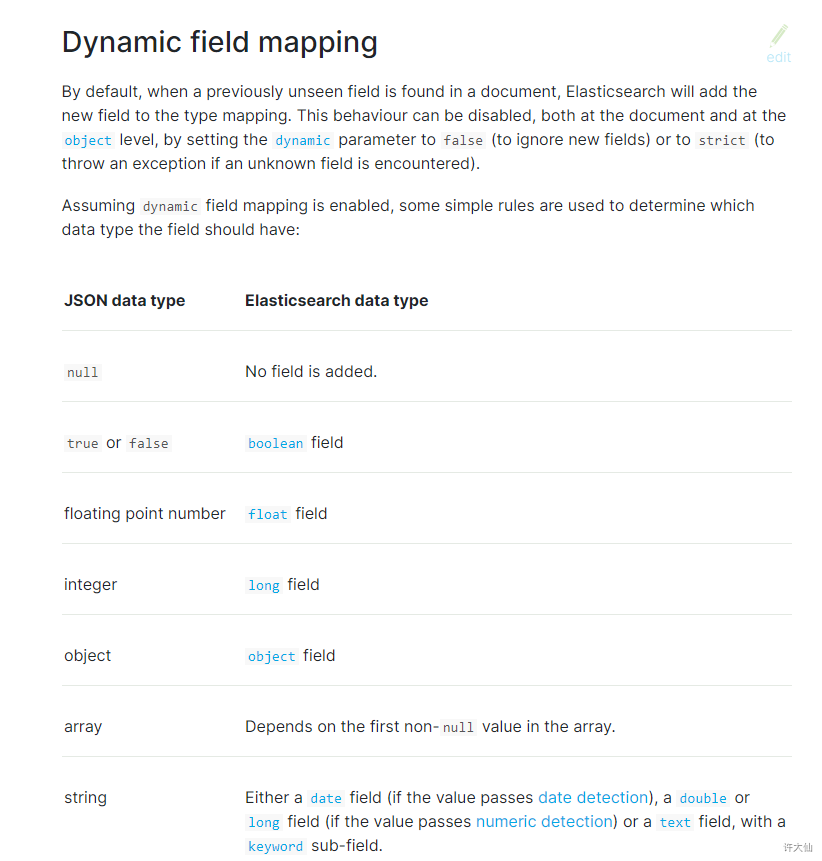Viewport: 822px width, 861px height.
Task: Open the dynamic parameter link
Action: tap(303, 141)
